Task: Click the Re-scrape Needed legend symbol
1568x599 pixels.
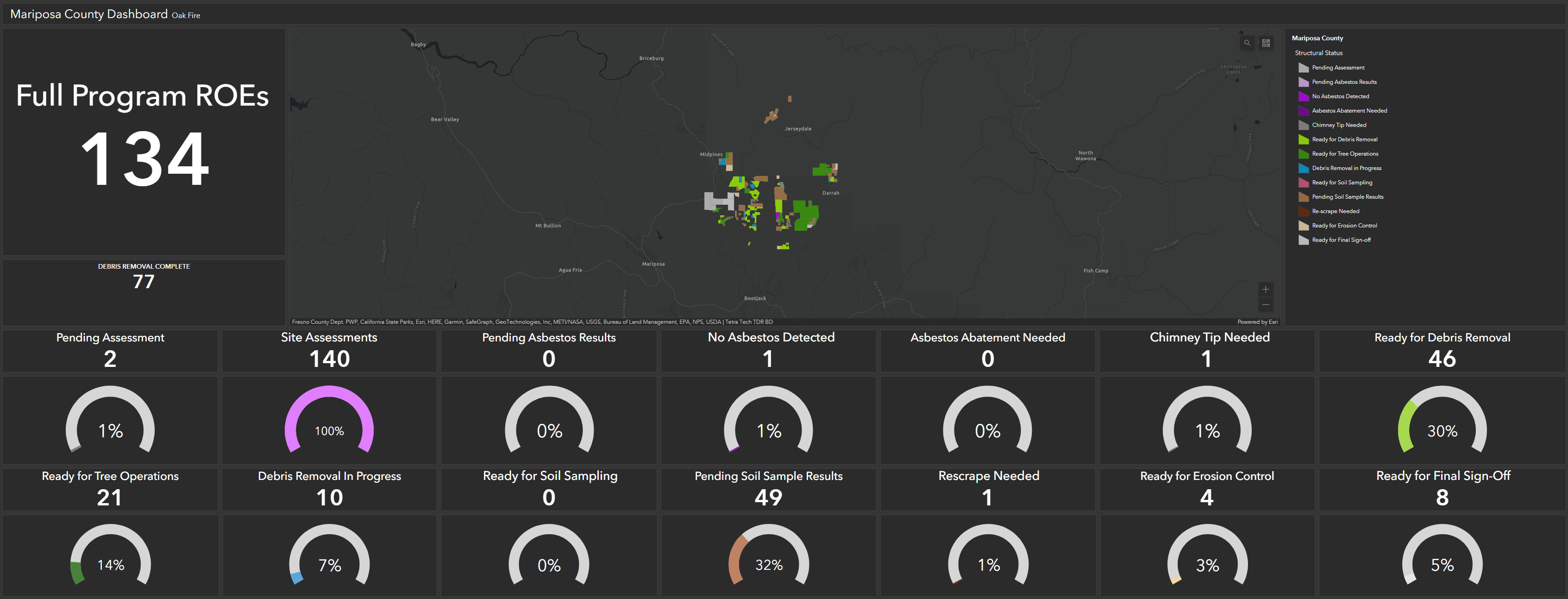Action: coord(1303,212)
